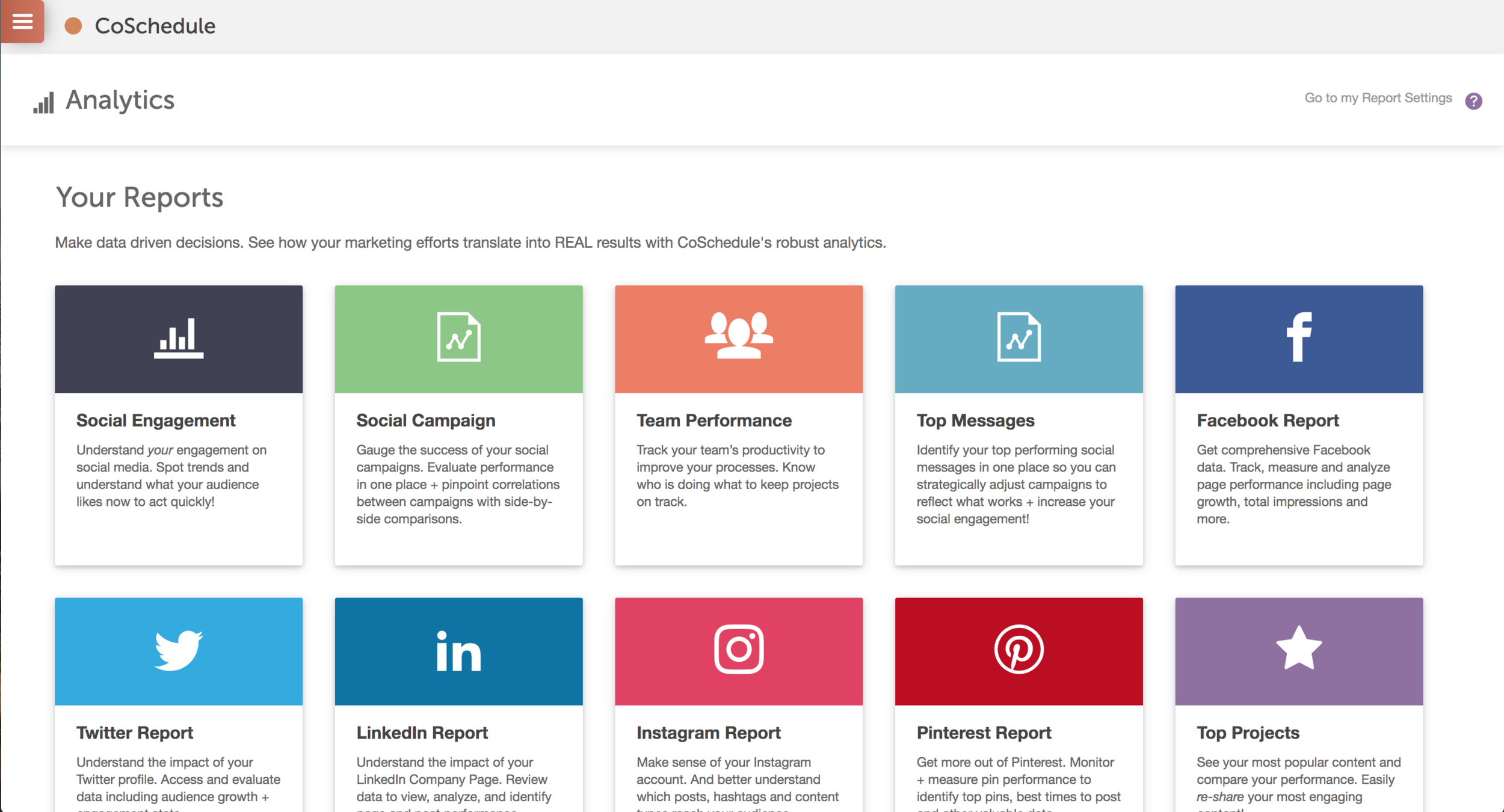
Task: Click the 'Track your team's productivity' description
Action: 738,476
